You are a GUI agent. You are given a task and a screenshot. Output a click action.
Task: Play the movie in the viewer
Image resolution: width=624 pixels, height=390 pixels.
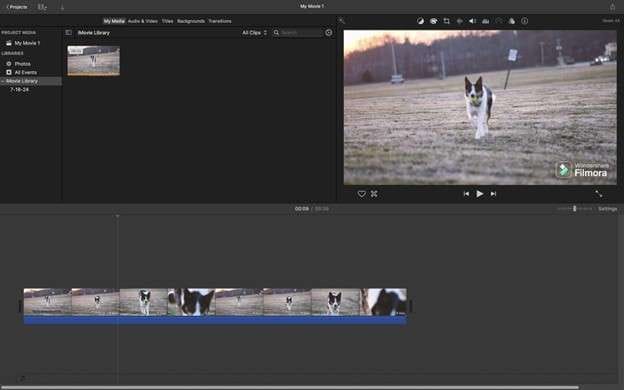[480, 194]
